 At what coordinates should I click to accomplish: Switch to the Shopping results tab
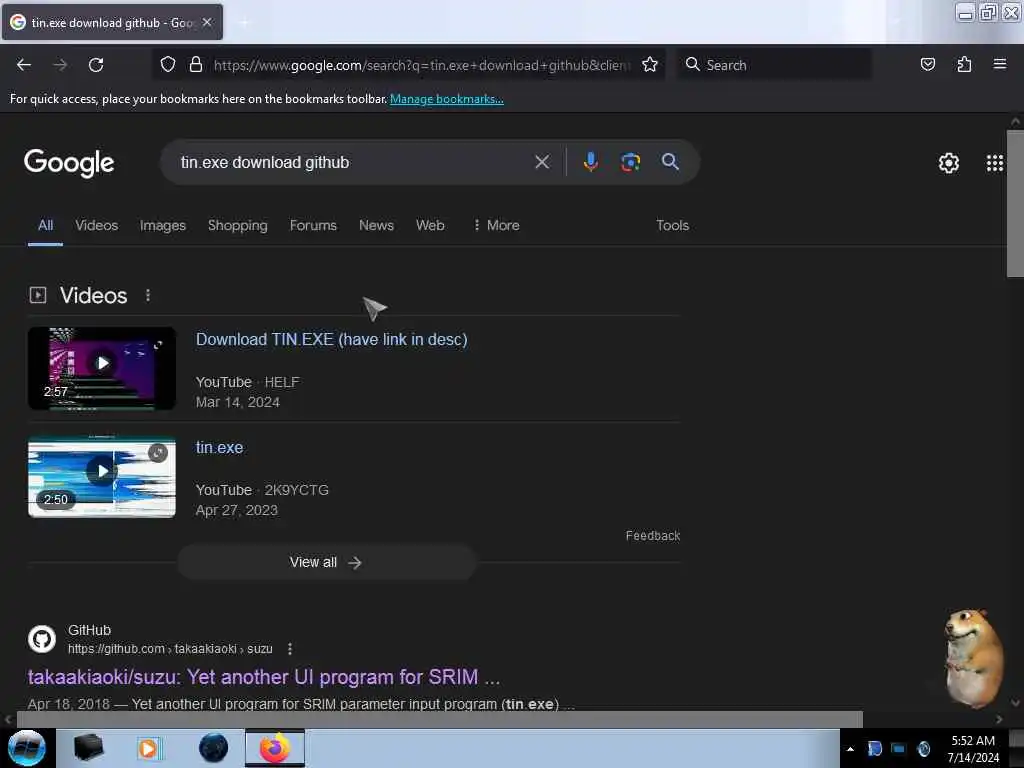[x=238, y=225]
